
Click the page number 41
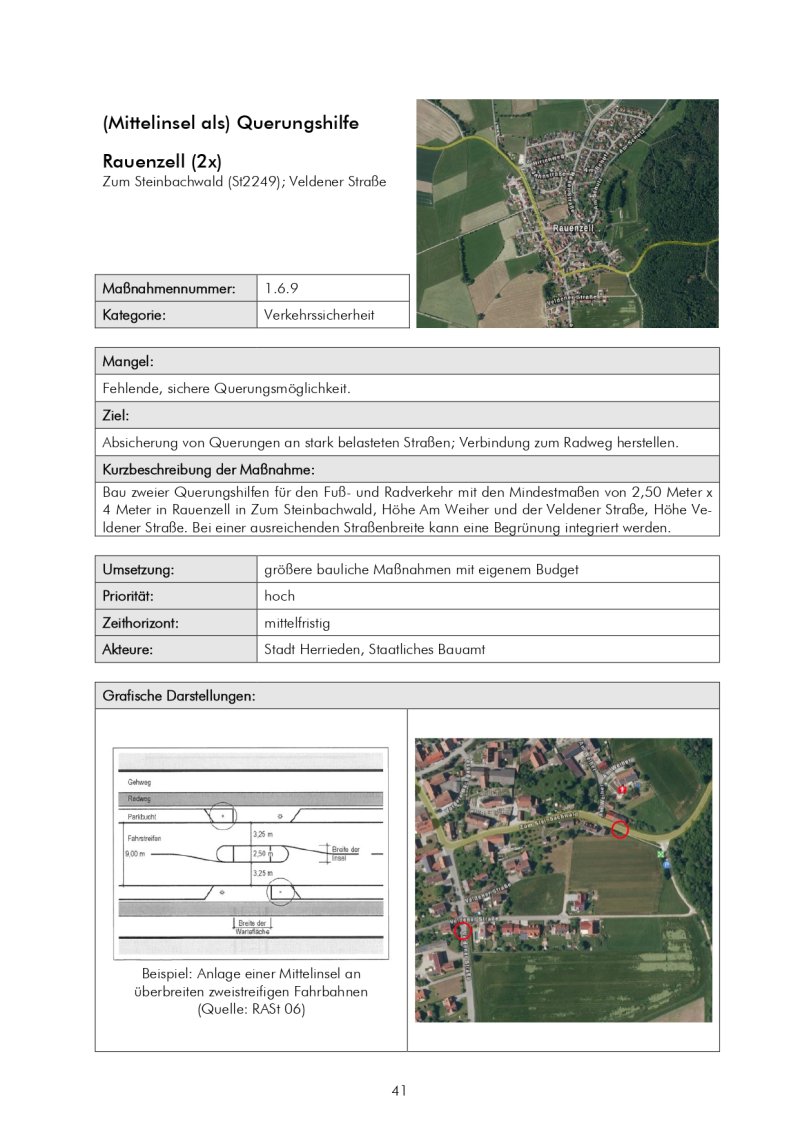399,1091
